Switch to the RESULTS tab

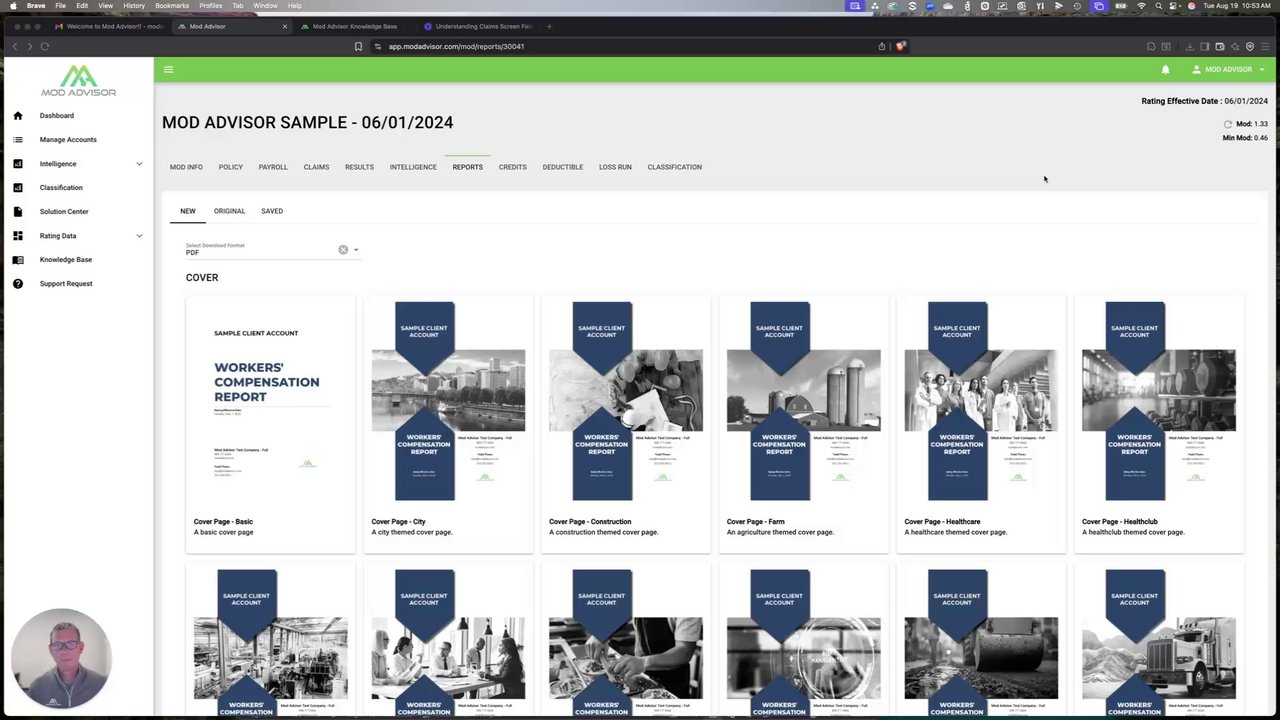click(x=359, y=167)
